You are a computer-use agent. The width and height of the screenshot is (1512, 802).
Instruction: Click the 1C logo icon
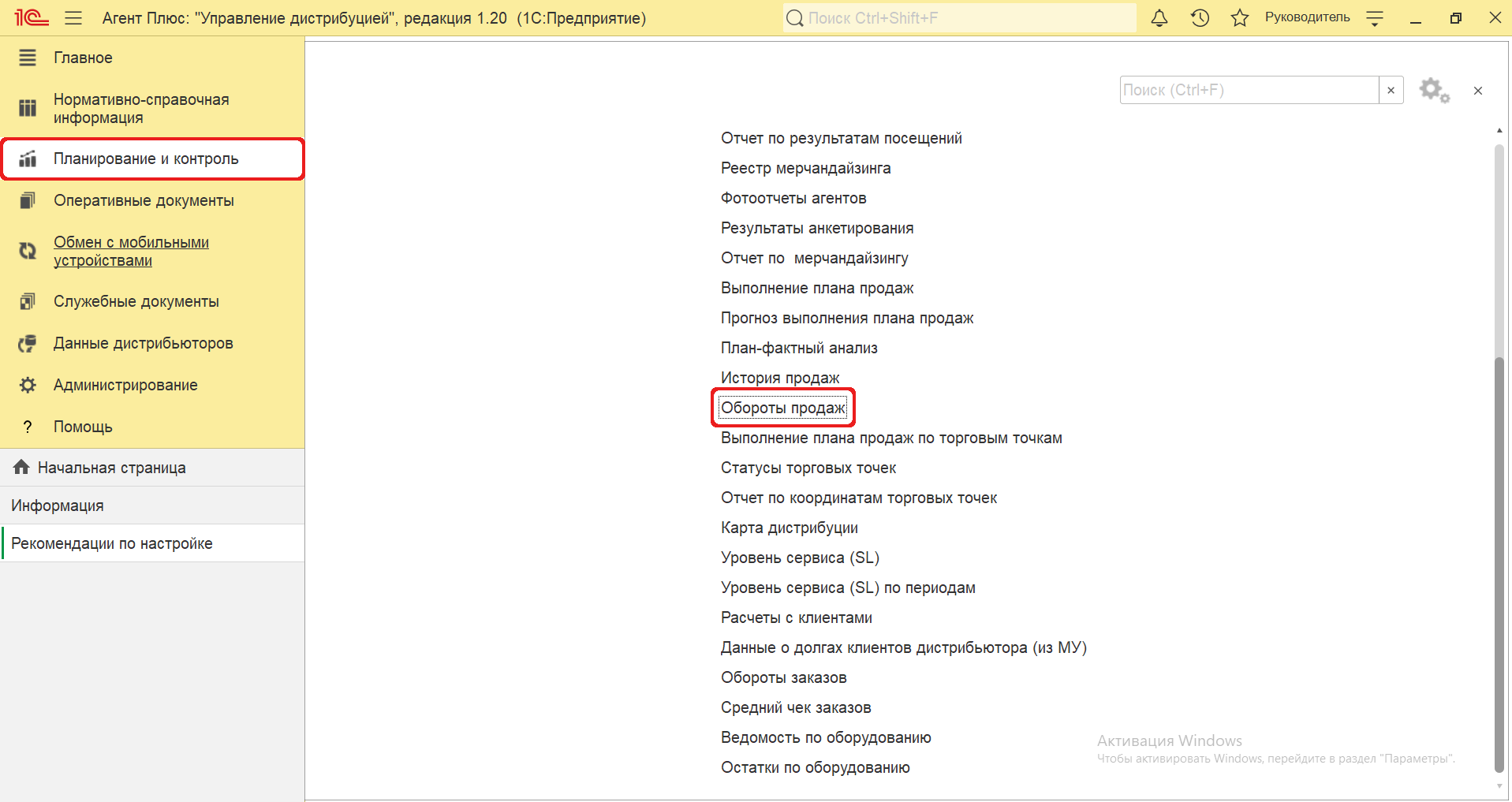32,17
